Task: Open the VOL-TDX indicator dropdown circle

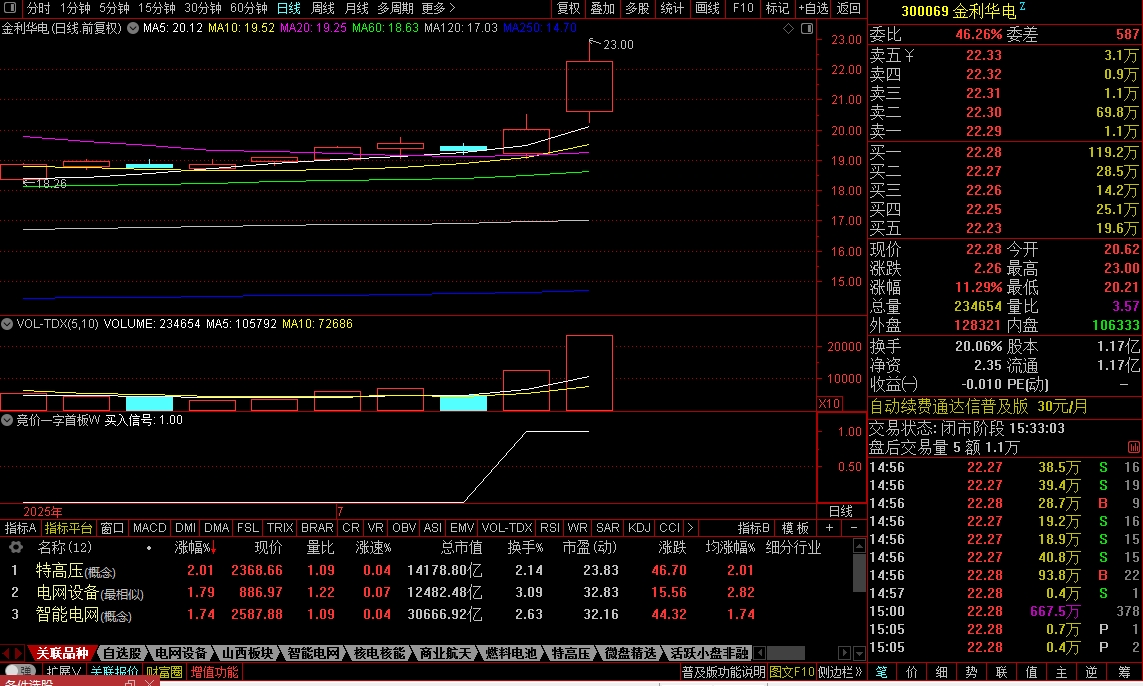Action: (x=7, y=324)
